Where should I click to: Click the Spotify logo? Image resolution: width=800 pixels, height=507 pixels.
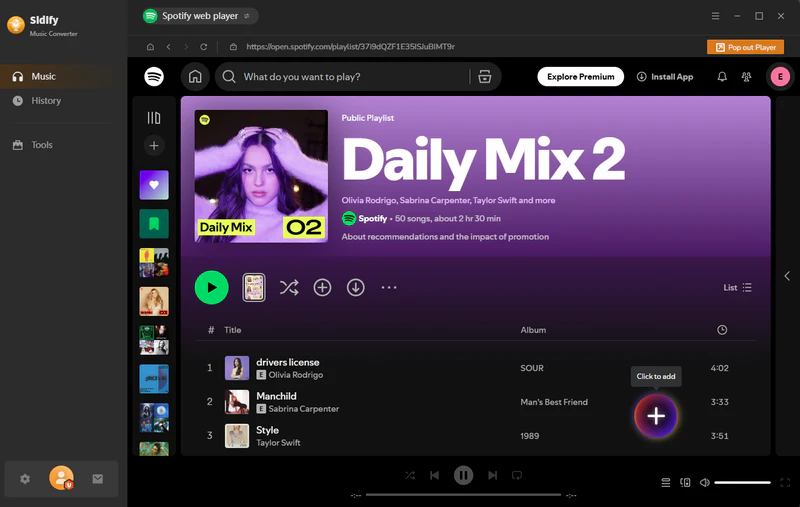(154, 77)
